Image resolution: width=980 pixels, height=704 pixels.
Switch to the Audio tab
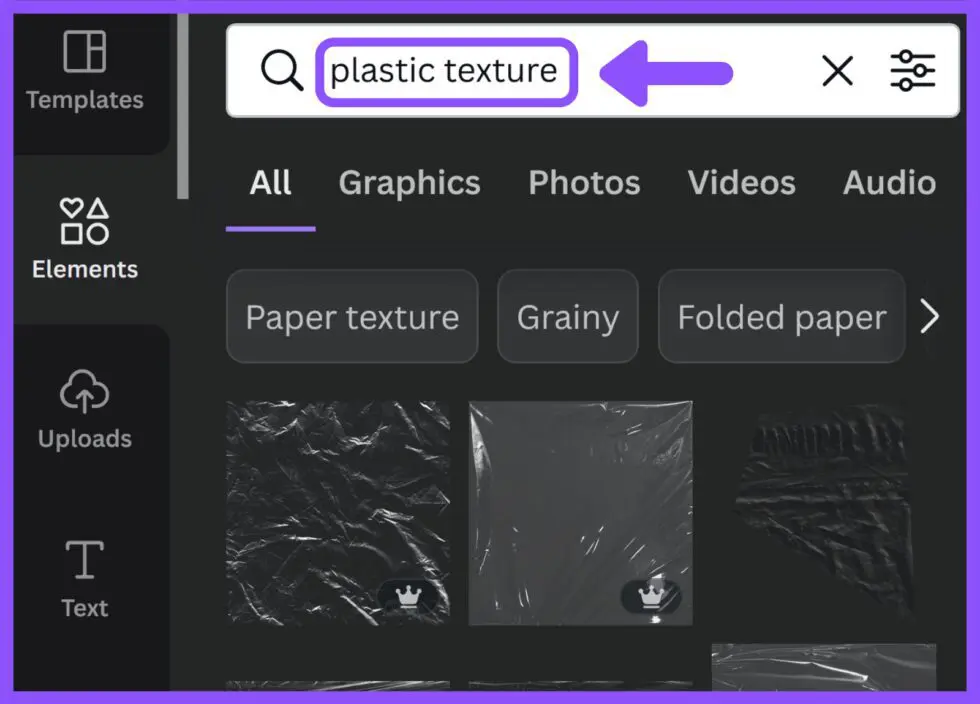click(889, 183)
